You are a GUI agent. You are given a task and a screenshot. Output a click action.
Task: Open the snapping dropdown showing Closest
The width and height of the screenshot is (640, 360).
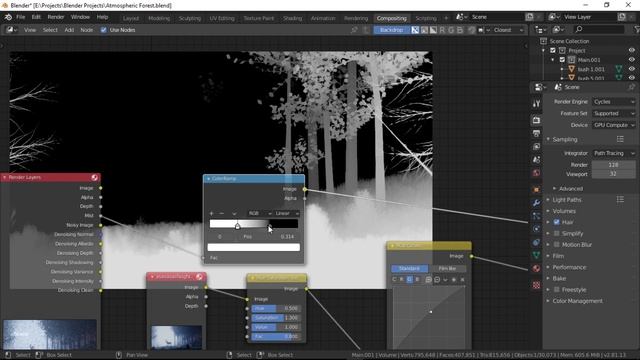point(508,30)
